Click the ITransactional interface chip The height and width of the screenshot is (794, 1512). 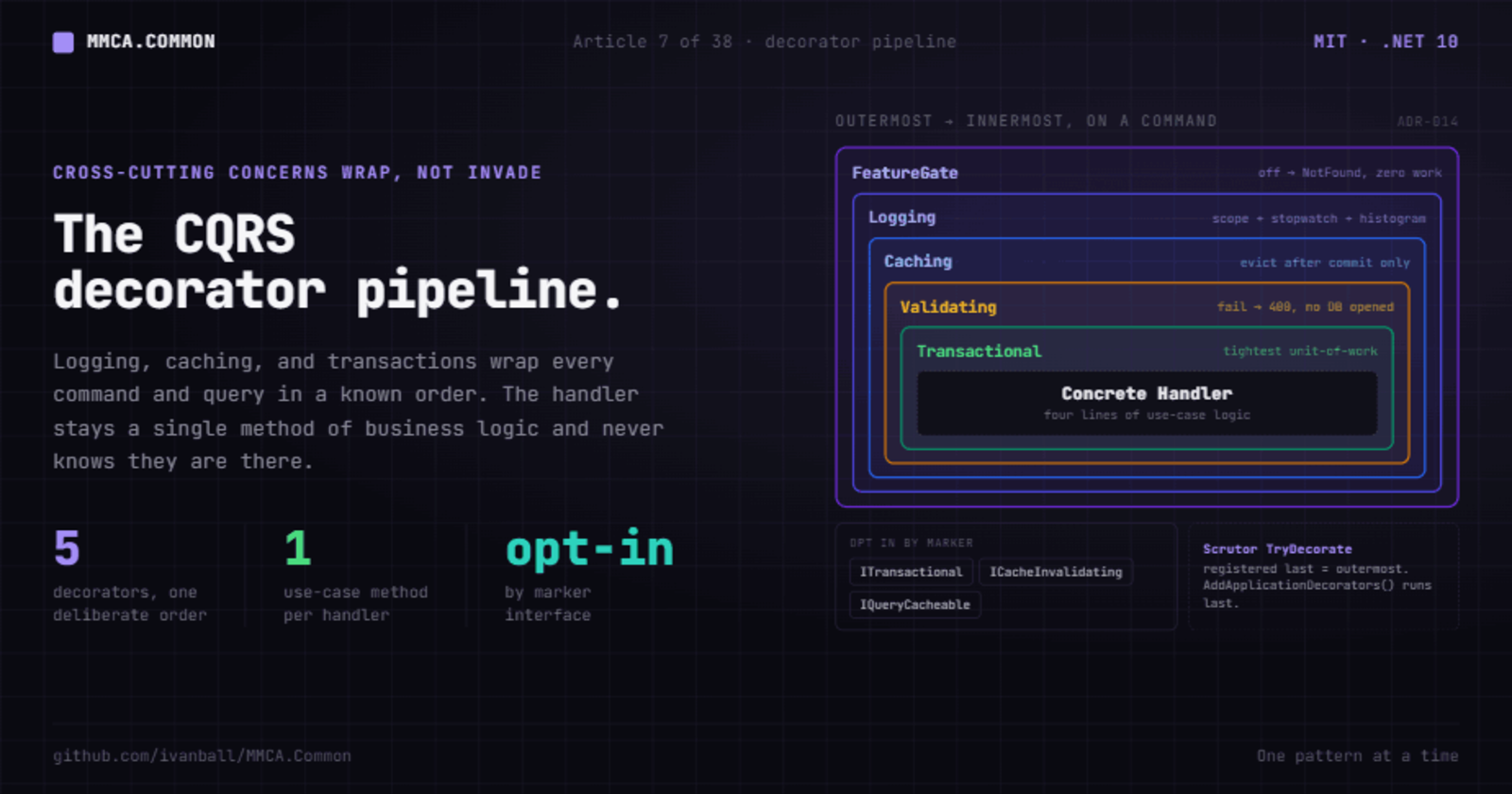911,572
